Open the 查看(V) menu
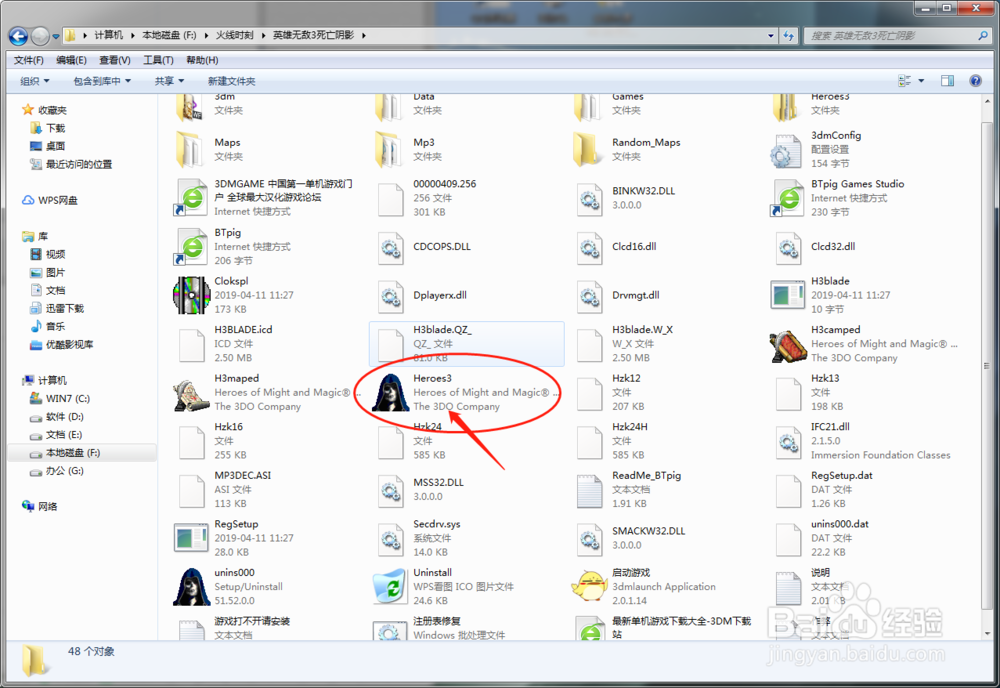The width and height of the screenshot is (1000, 688). pos(115,60)
